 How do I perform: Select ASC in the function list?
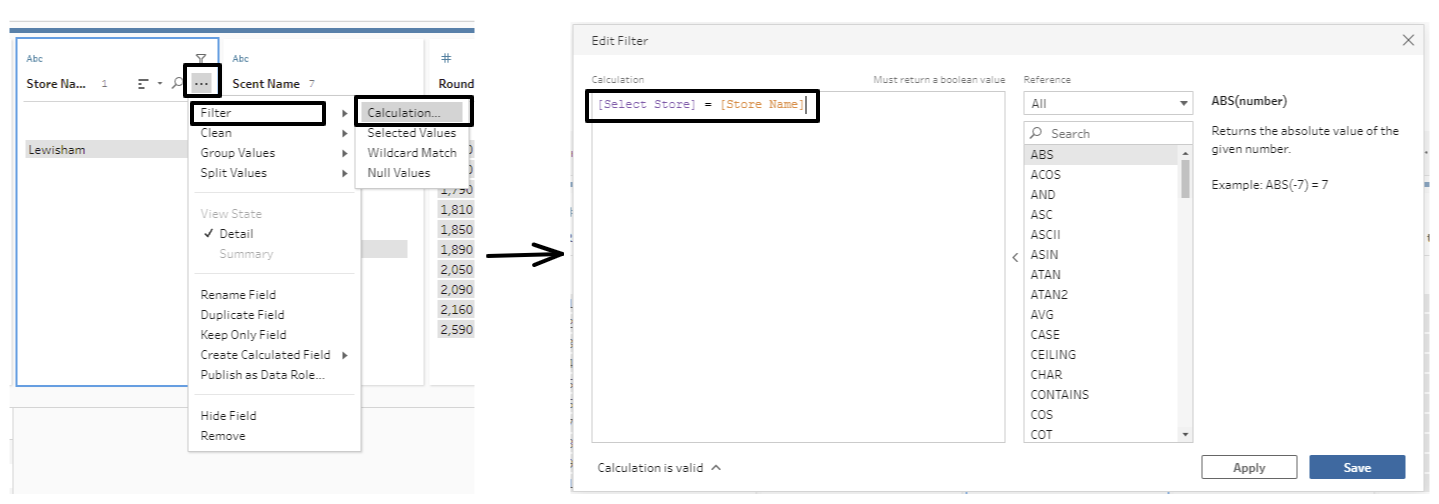tap(1102, 215)
